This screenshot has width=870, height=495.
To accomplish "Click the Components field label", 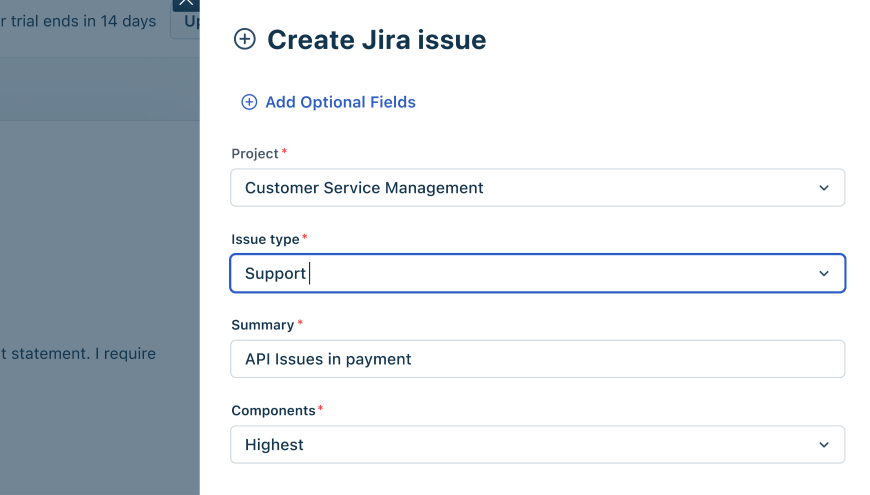I will click(x=273, y=411).
